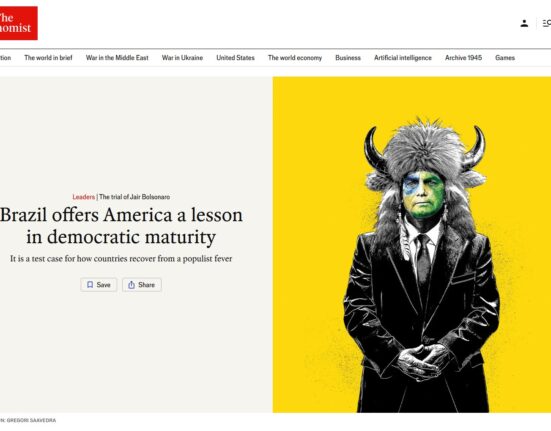Open Archive 1945 from navigation
This screenshot has height=431, width=551.
[463, 58]
